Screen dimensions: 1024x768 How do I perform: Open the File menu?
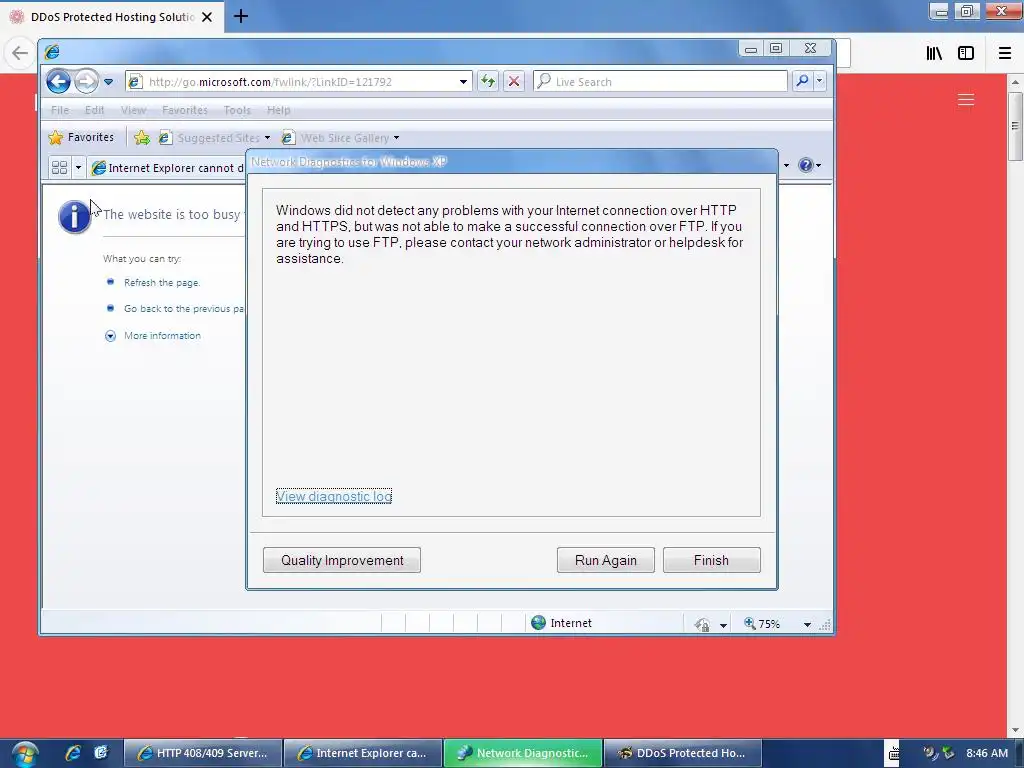tap(59, 110)
